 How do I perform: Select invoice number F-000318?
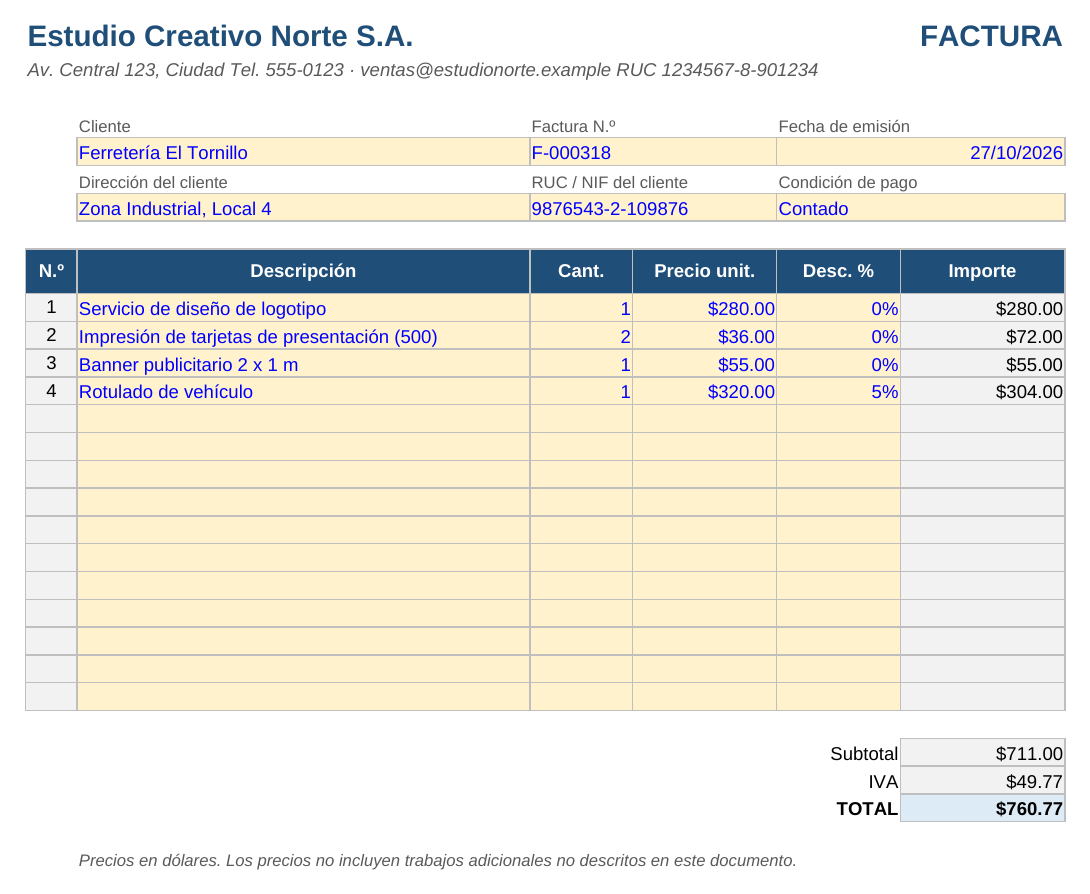653,152
